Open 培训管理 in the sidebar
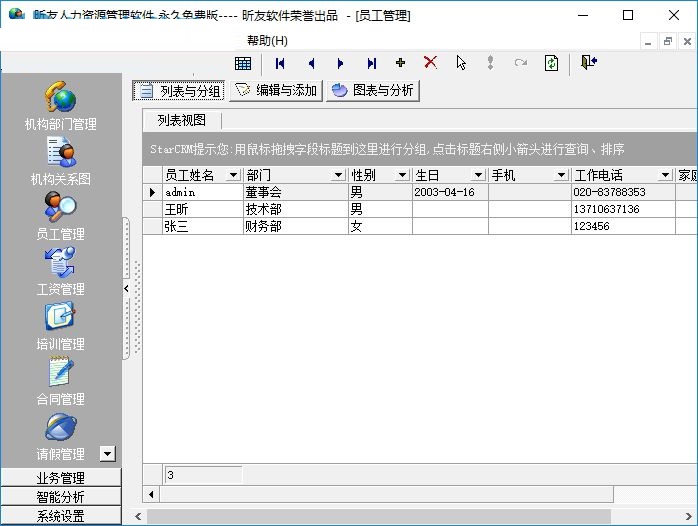 click(x=61, y=327)
